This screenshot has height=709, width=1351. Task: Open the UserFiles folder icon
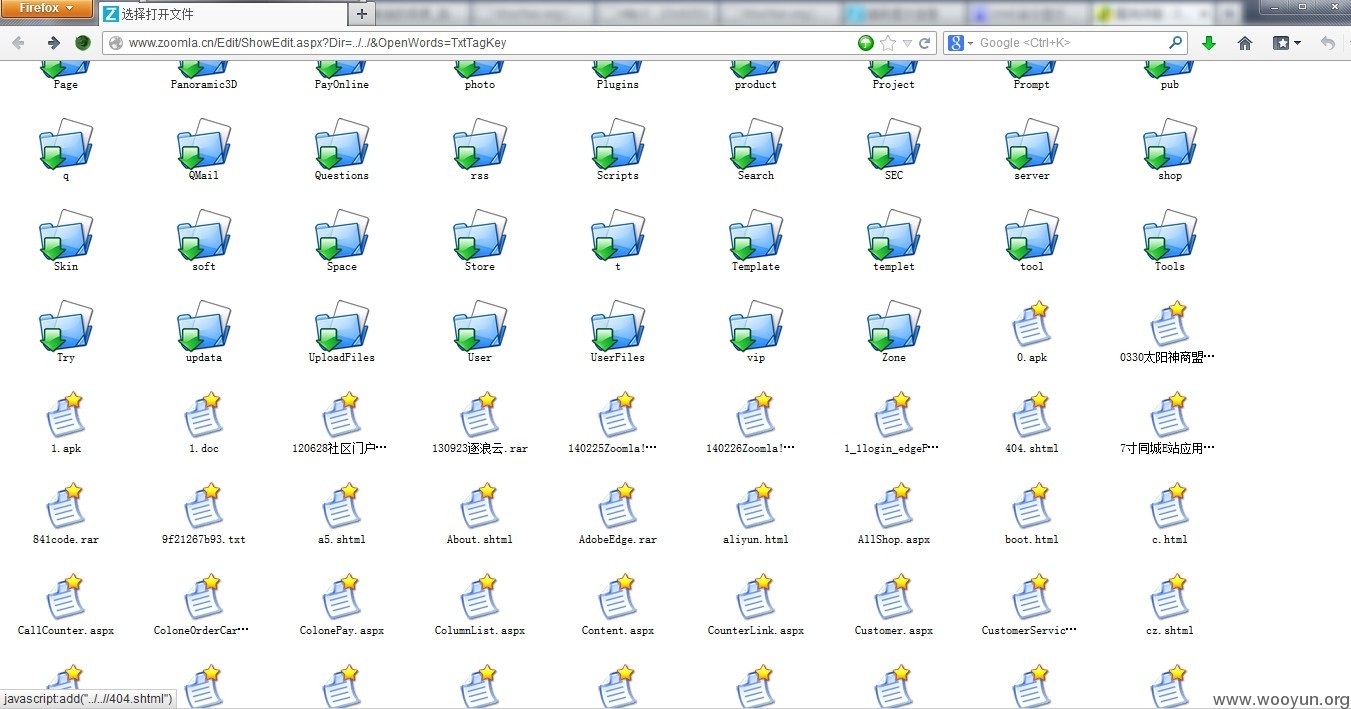[618, 327]
